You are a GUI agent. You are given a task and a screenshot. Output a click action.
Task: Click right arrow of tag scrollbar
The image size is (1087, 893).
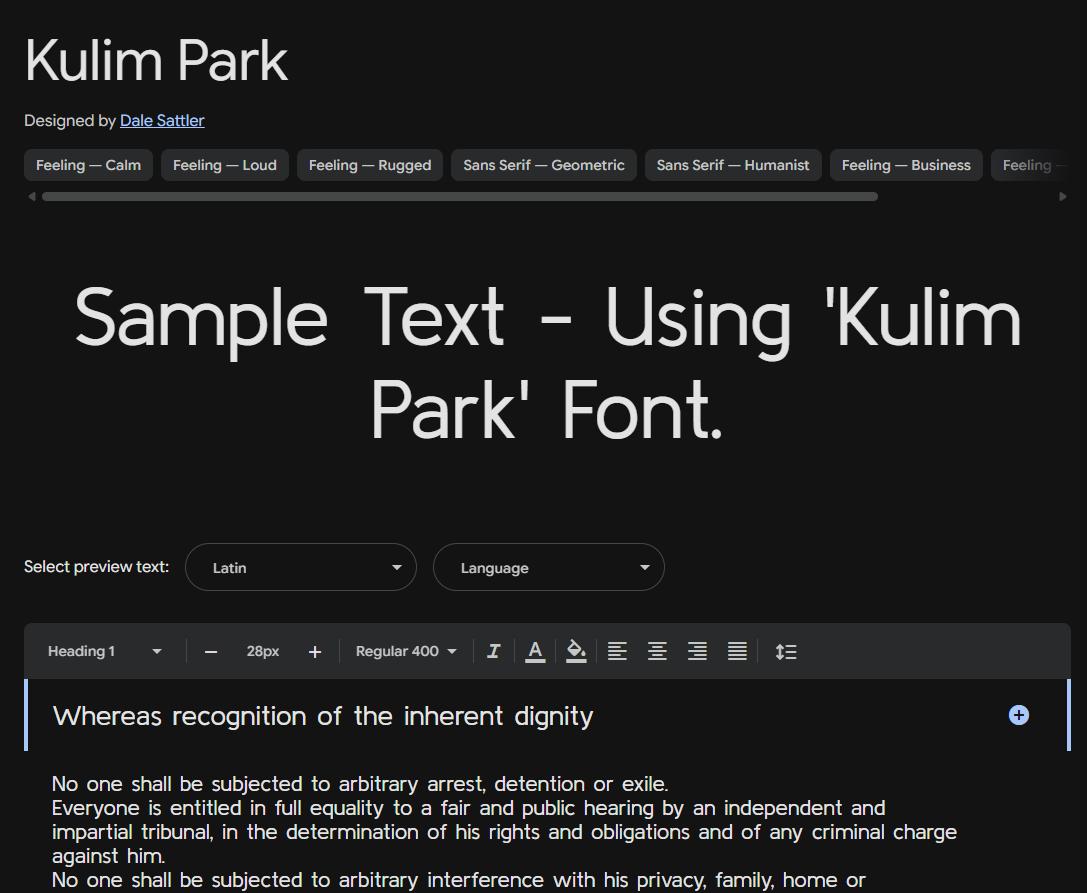click(1063, 196)
